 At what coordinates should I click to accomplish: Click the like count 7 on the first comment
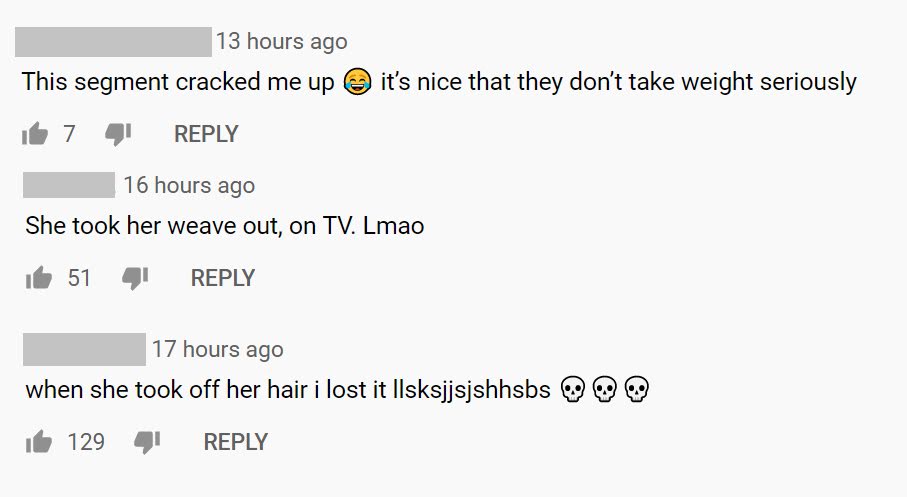69,134
